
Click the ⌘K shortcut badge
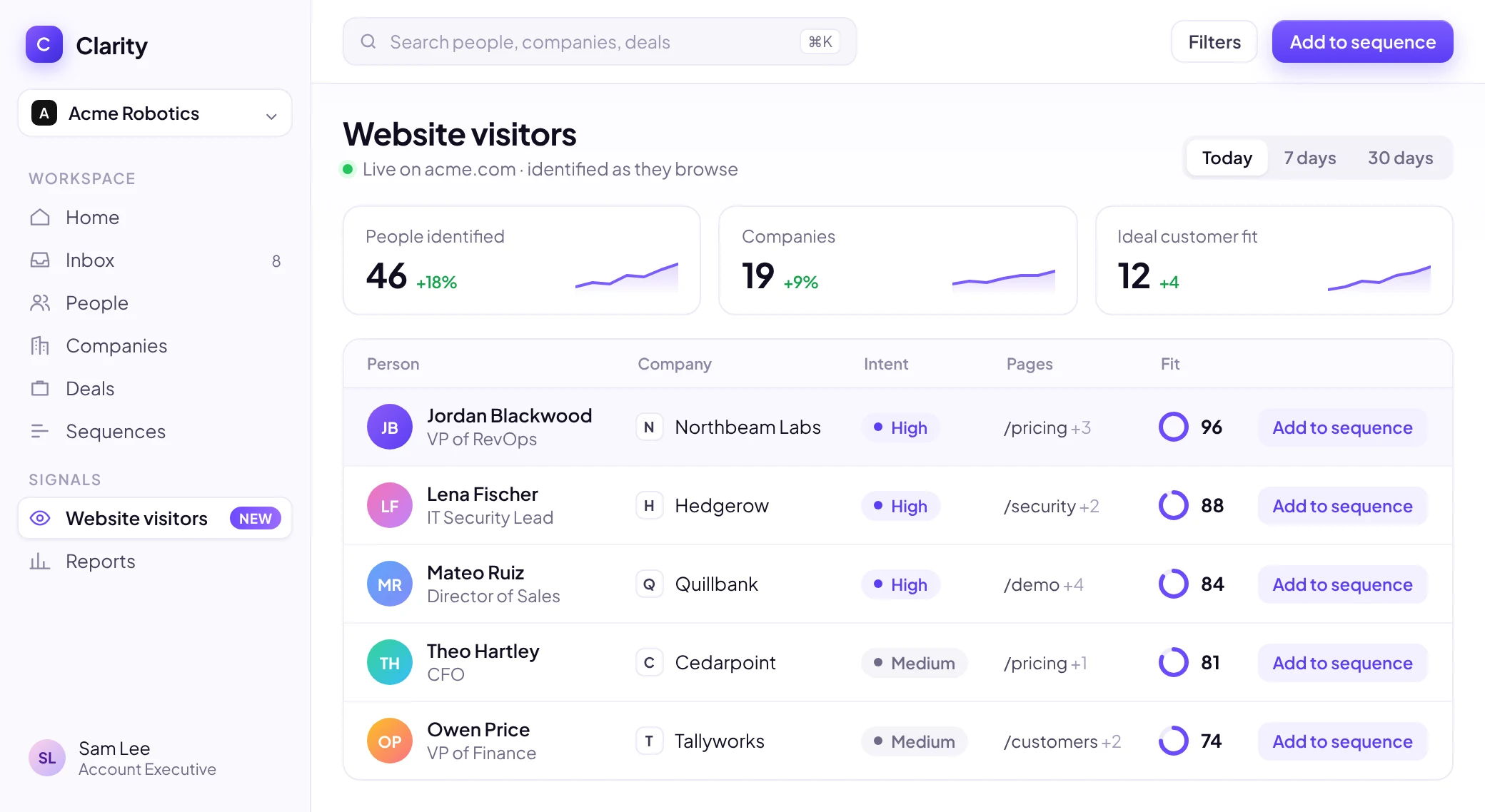coord(820,41)
